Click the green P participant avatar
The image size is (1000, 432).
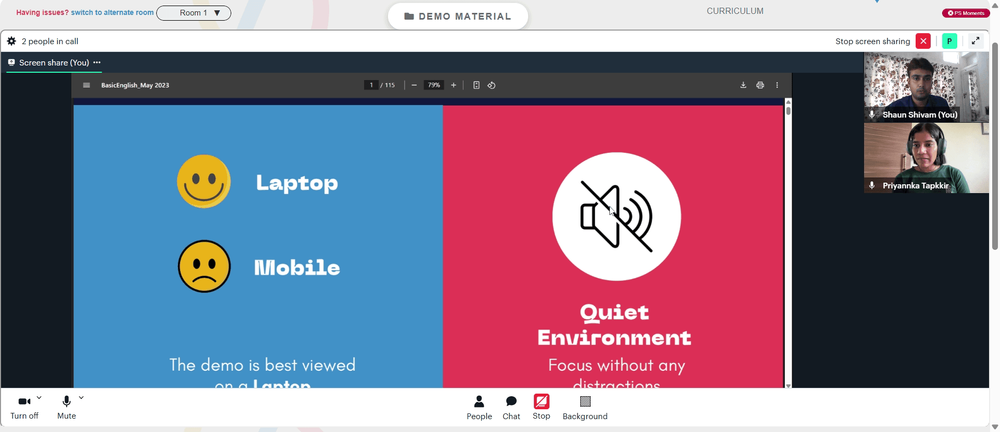[x=950, y=41]
